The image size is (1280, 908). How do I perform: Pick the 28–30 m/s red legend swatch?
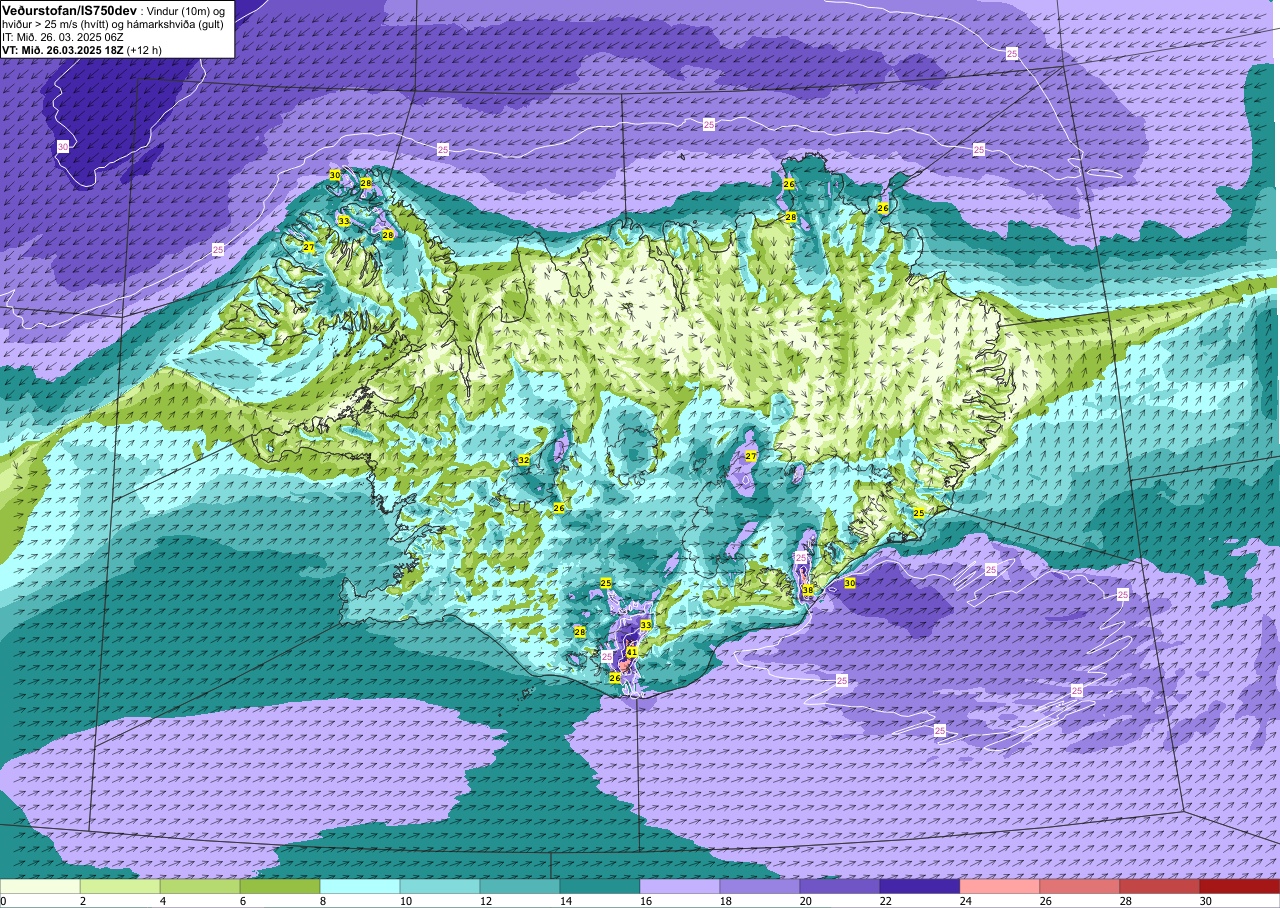[1160, 886]
